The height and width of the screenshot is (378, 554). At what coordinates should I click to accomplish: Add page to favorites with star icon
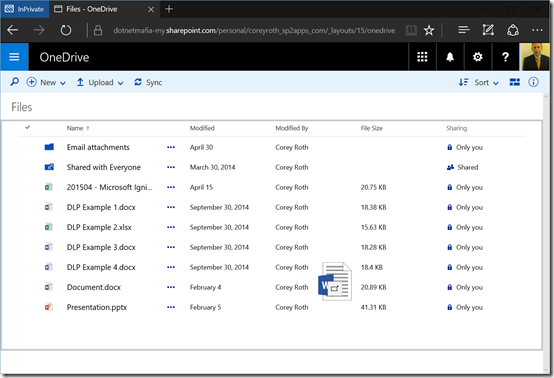click(429, 30)
